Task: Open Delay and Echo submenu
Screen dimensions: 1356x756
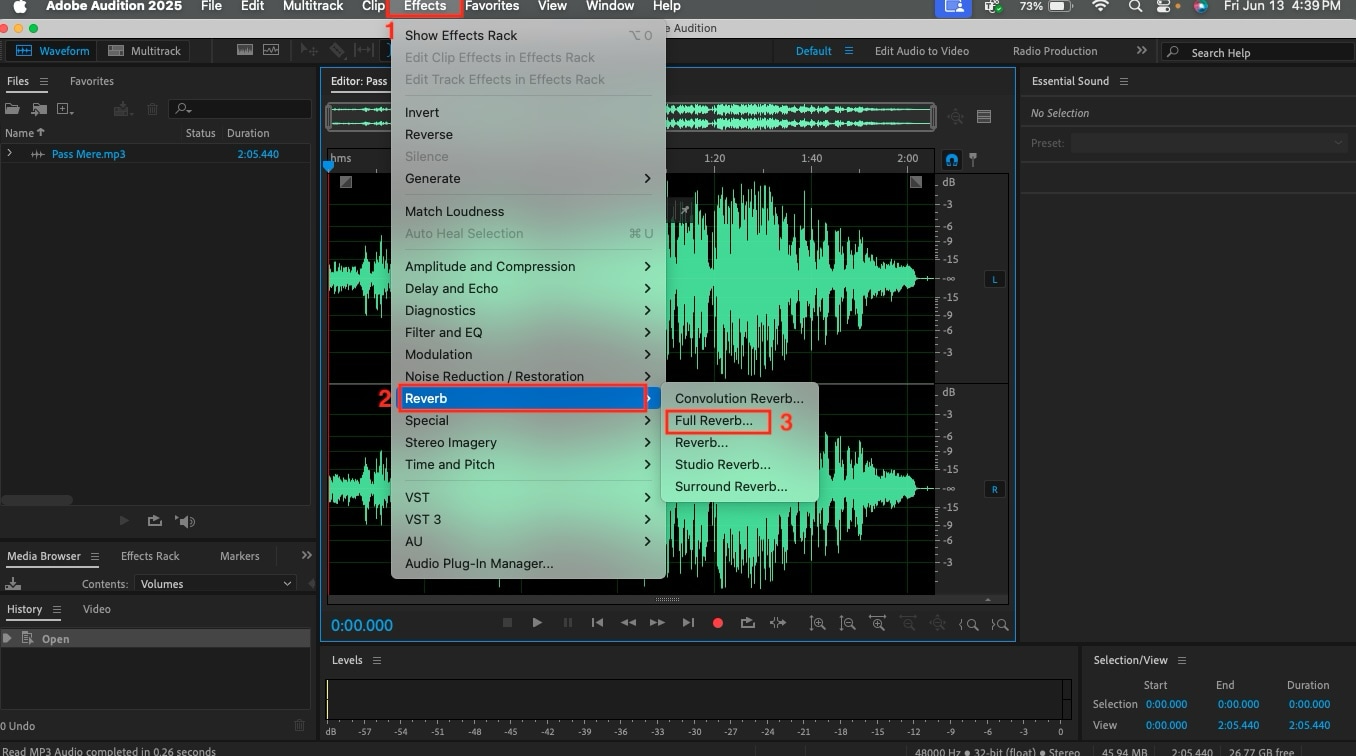Action: (x=528, y=288)
